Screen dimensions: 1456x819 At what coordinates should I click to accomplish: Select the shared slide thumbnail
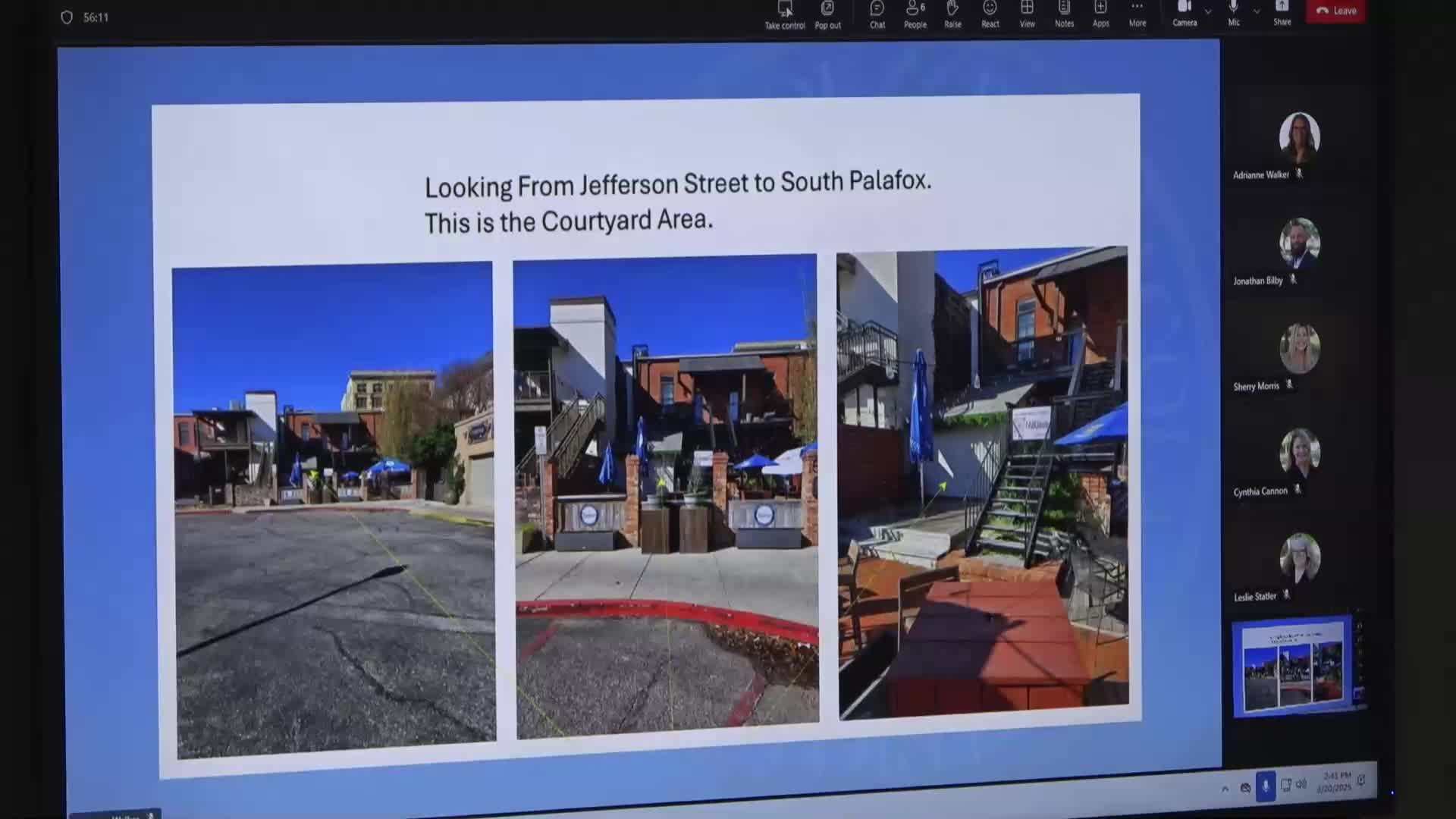click(x=1292, y=667)
